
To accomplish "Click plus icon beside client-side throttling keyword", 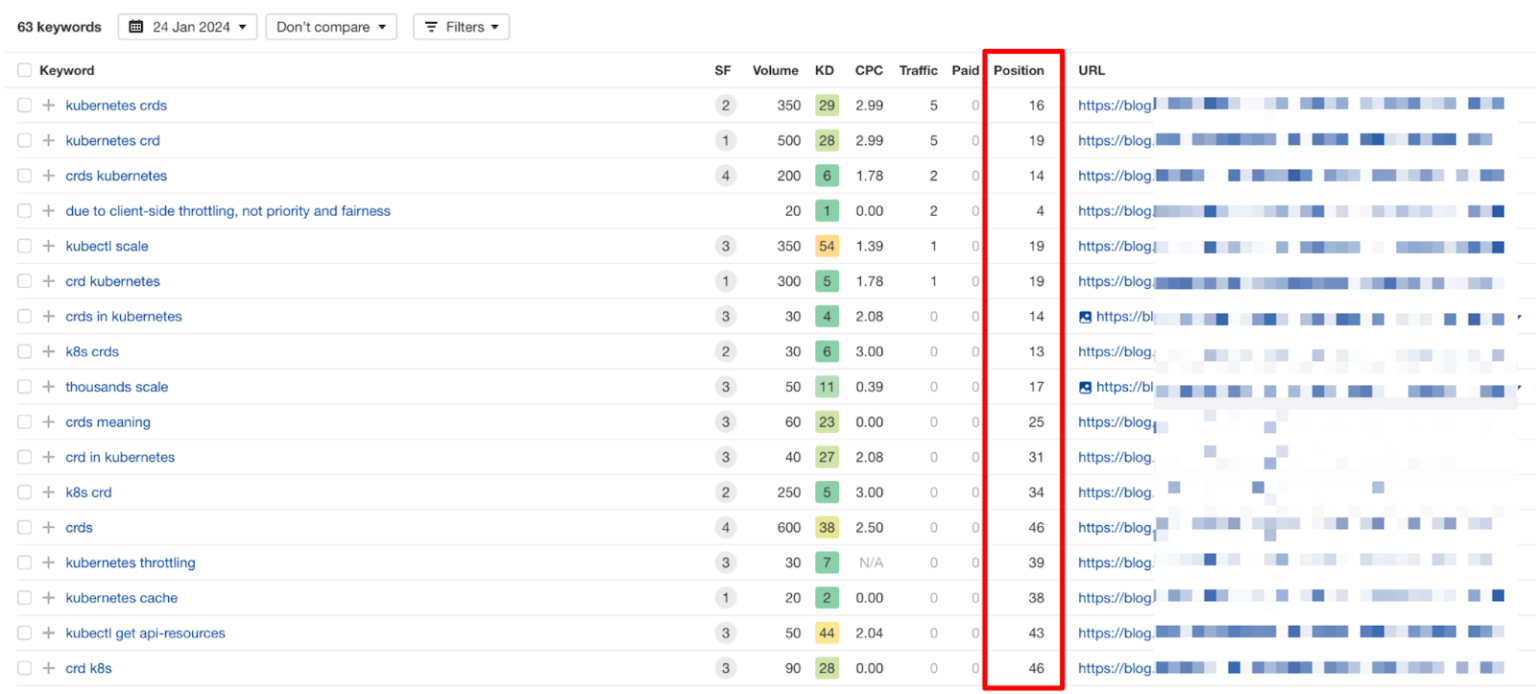I will point(48,211).
